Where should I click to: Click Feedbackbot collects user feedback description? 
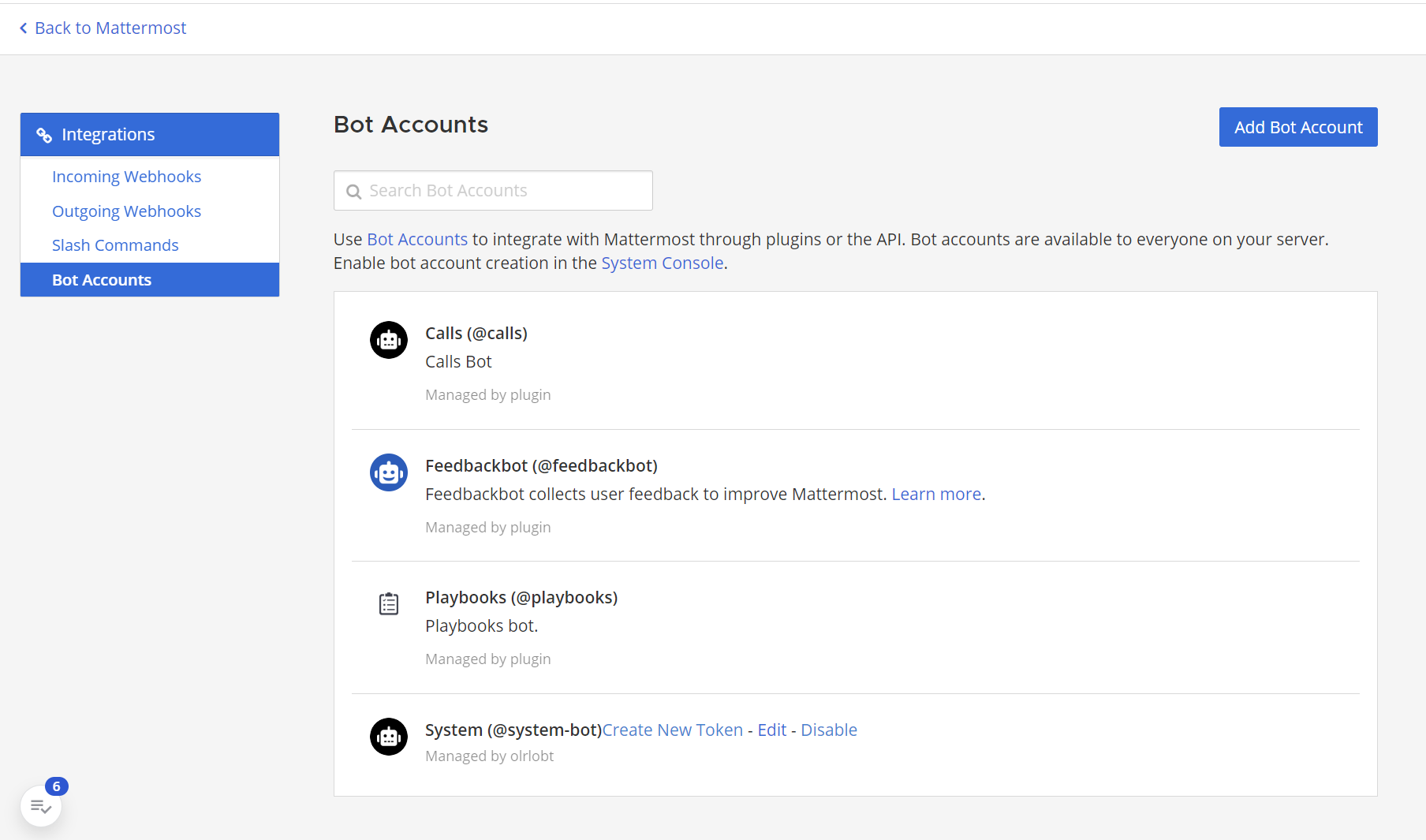point(656,495)
